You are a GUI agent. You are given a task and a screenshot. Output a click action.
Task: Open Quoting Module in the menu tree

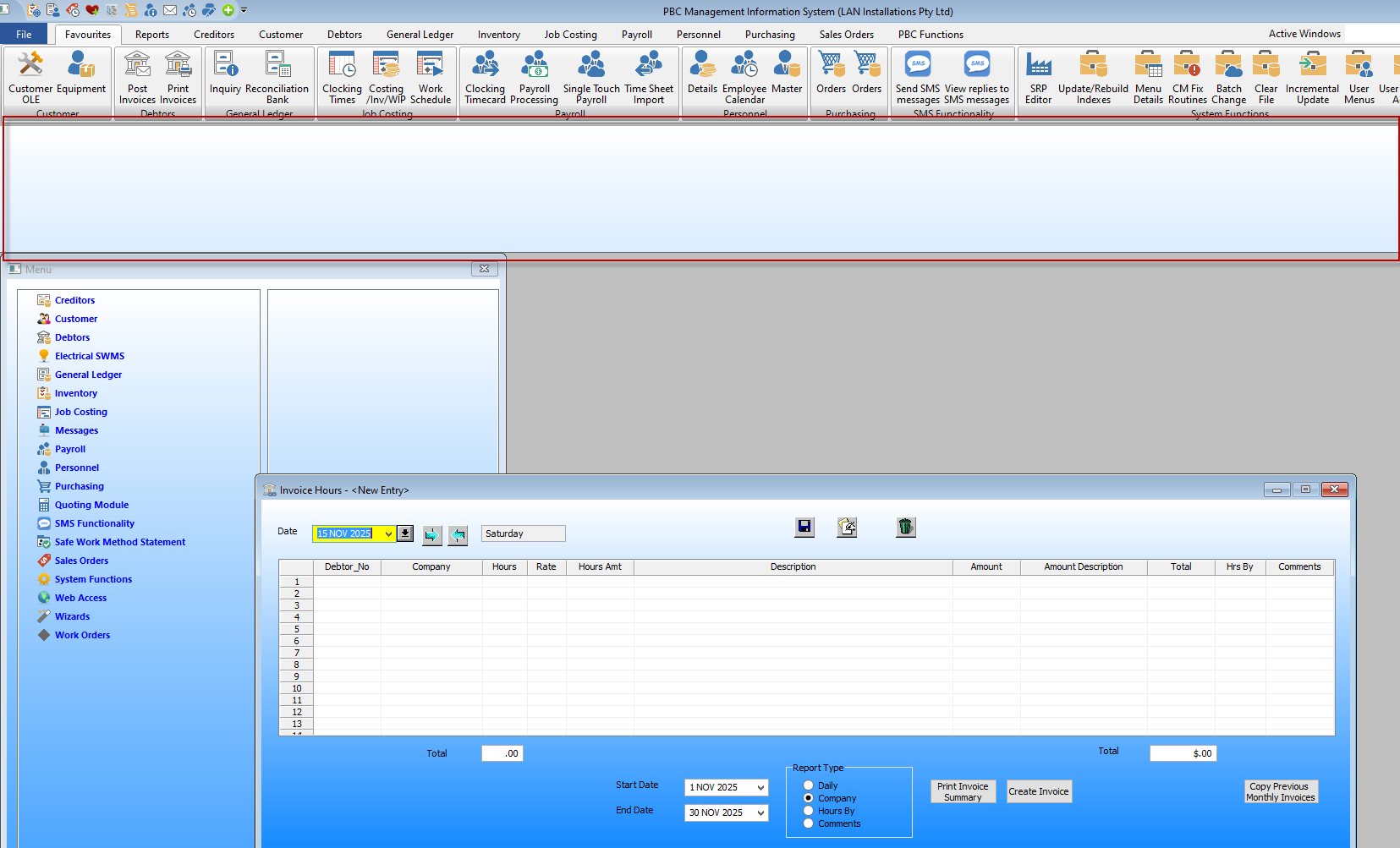point(91,505)
